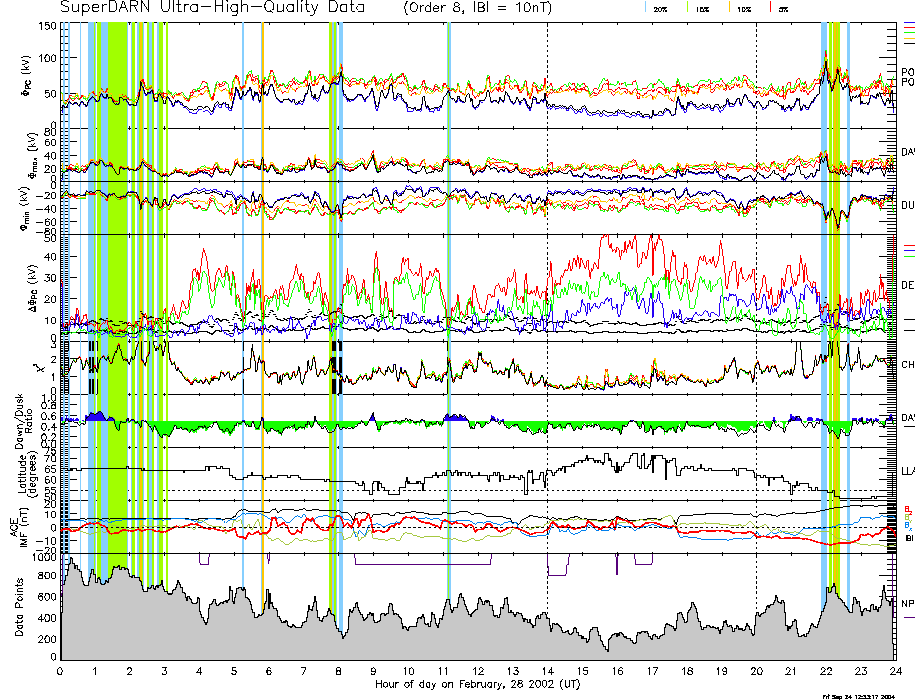Screen dimensions: 915x700
Task: Click the green vertical band near hour 11
Action: tap(449, 300)
